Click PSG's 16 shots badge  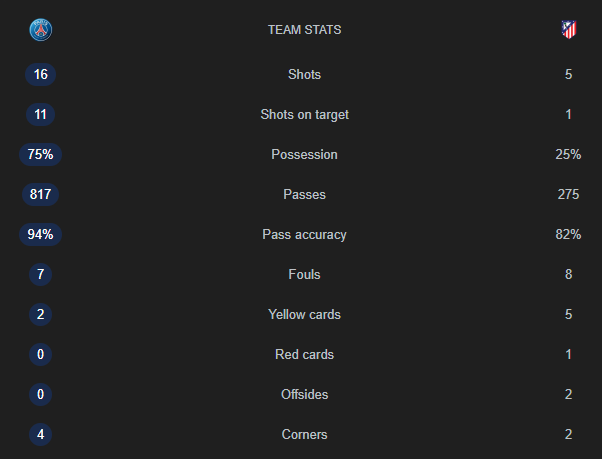[41, 74]
